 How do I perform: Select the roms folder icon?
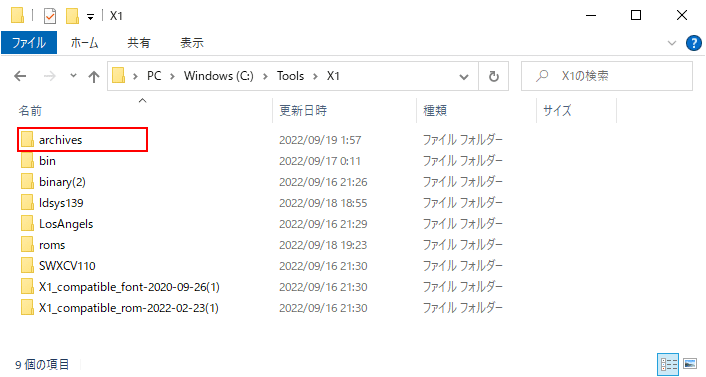pyautogui.click(x=27, y=245)
